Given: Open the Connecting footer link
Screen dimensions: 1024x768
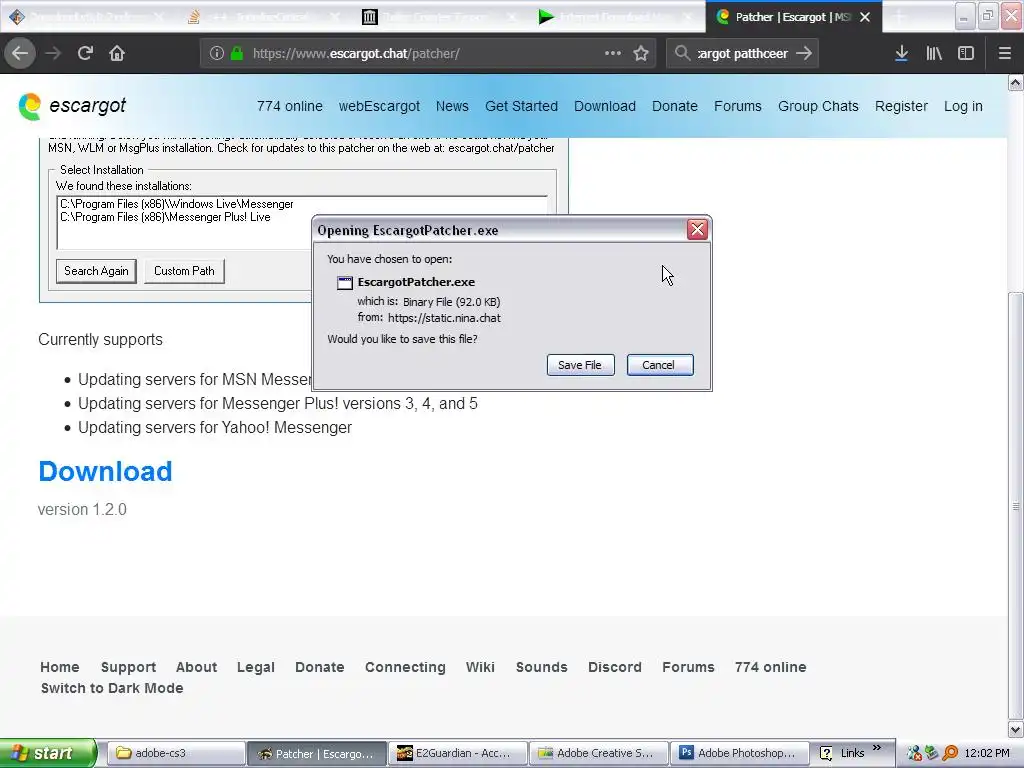Looking at the screenshot, I should 405,667.
